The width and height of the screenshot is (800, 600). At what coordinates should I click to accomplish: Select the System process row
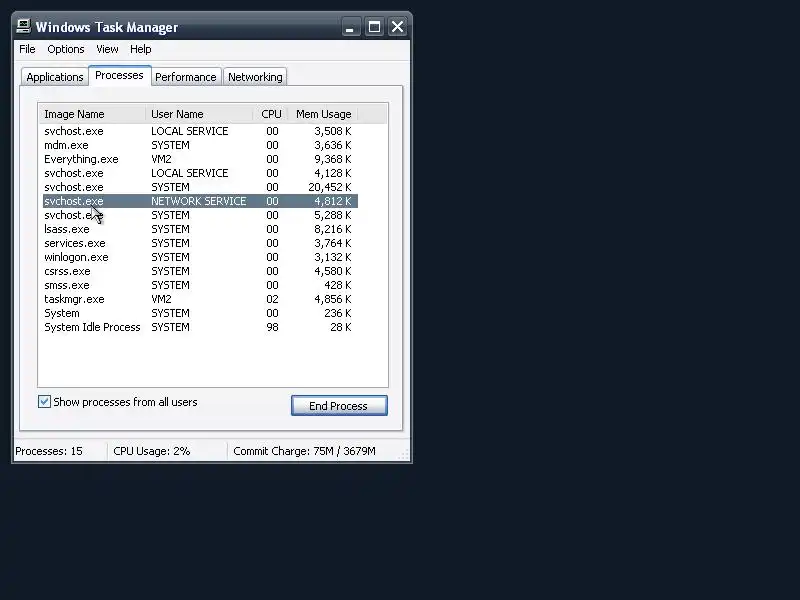pyautogui.click(x=200, y=313)
